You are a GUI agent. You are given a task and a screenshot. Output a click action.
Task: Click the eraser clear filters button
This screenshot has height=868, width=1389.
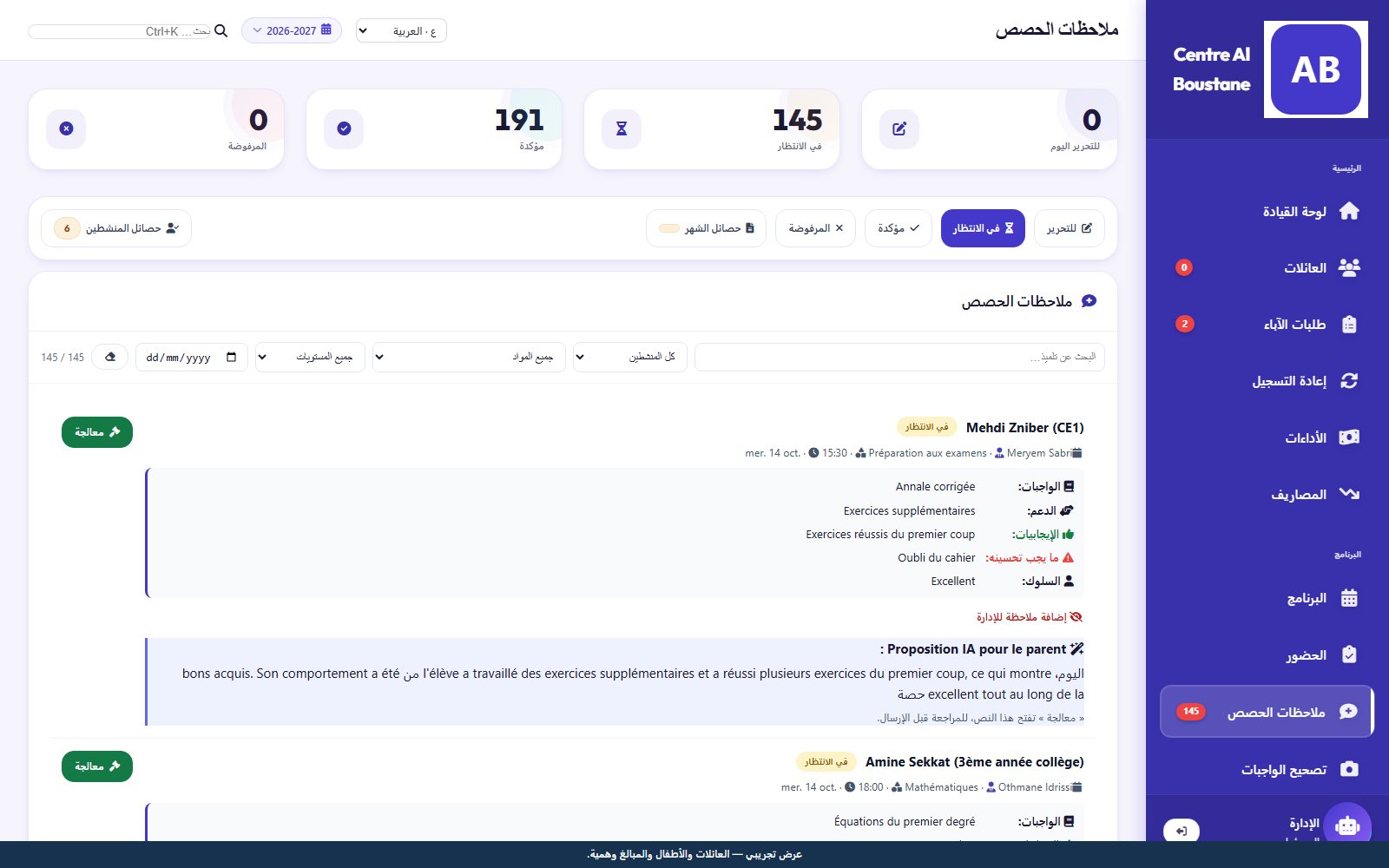pyautogui.click(x=110, y=357)
